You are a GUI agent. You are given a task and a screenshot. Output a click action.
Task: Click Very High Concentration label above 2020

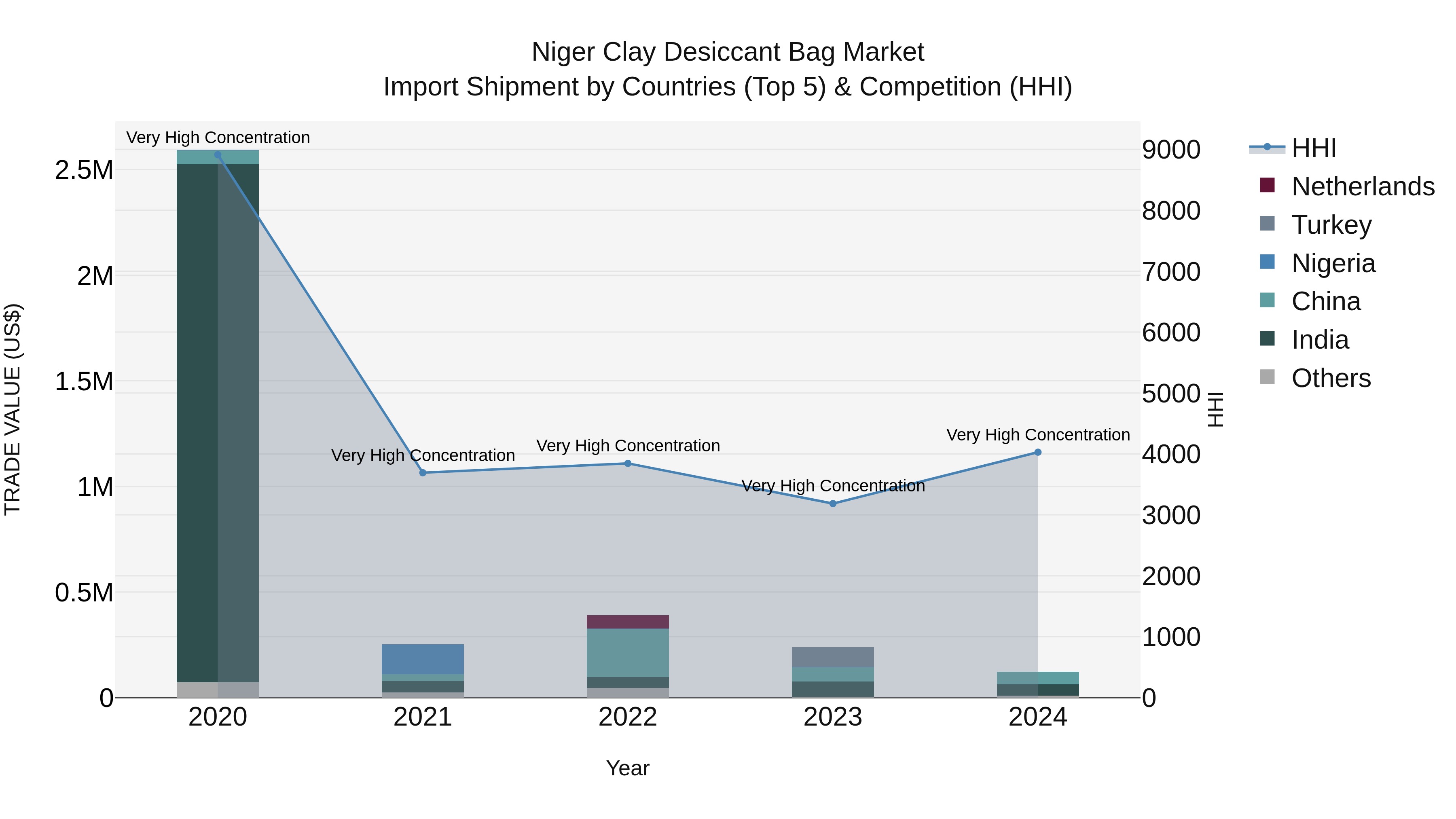[218, 138]
